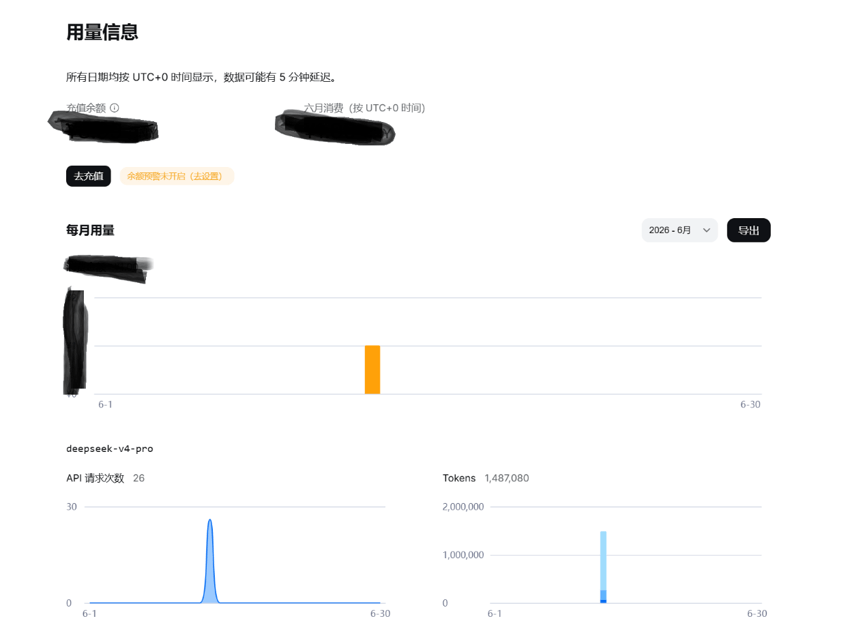Click the 30 axis label in API chart

pyautogui.click(x=72, y=507)
